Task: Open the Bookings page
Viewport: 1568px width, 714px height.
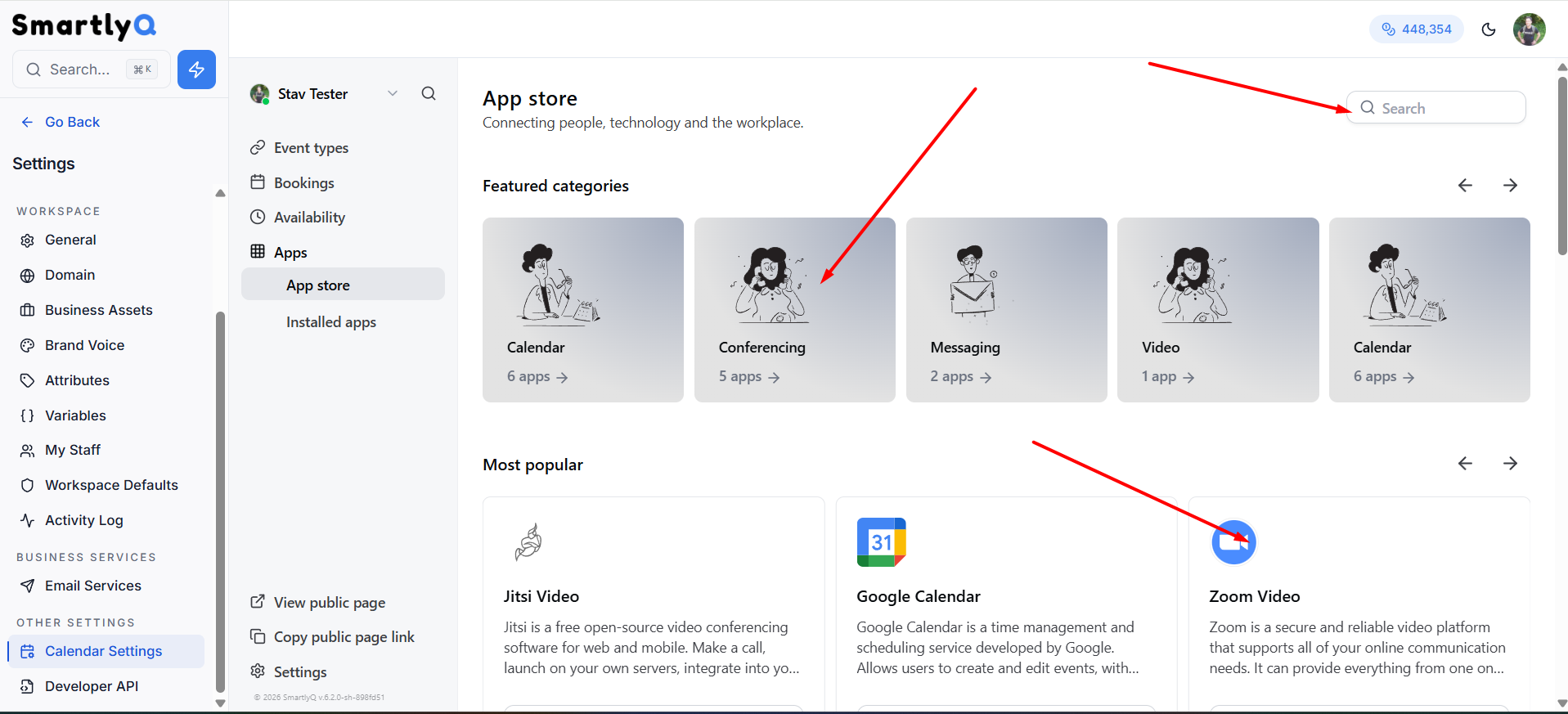Action: tap(303, 183)
